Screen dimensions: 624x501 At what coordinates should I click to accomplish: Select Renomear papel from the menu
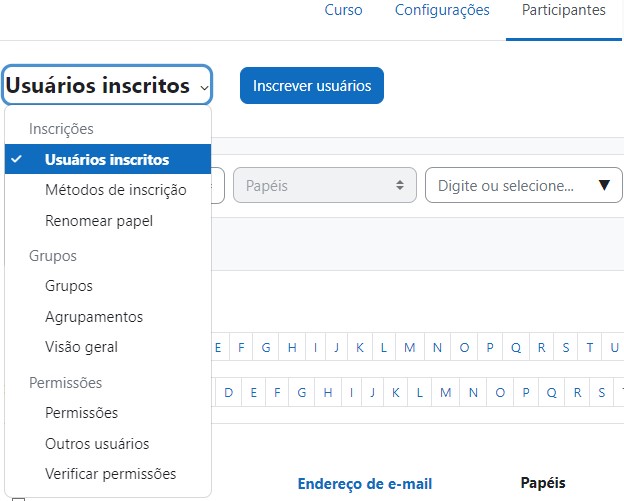pyautogui.click(x=99, y=221)
